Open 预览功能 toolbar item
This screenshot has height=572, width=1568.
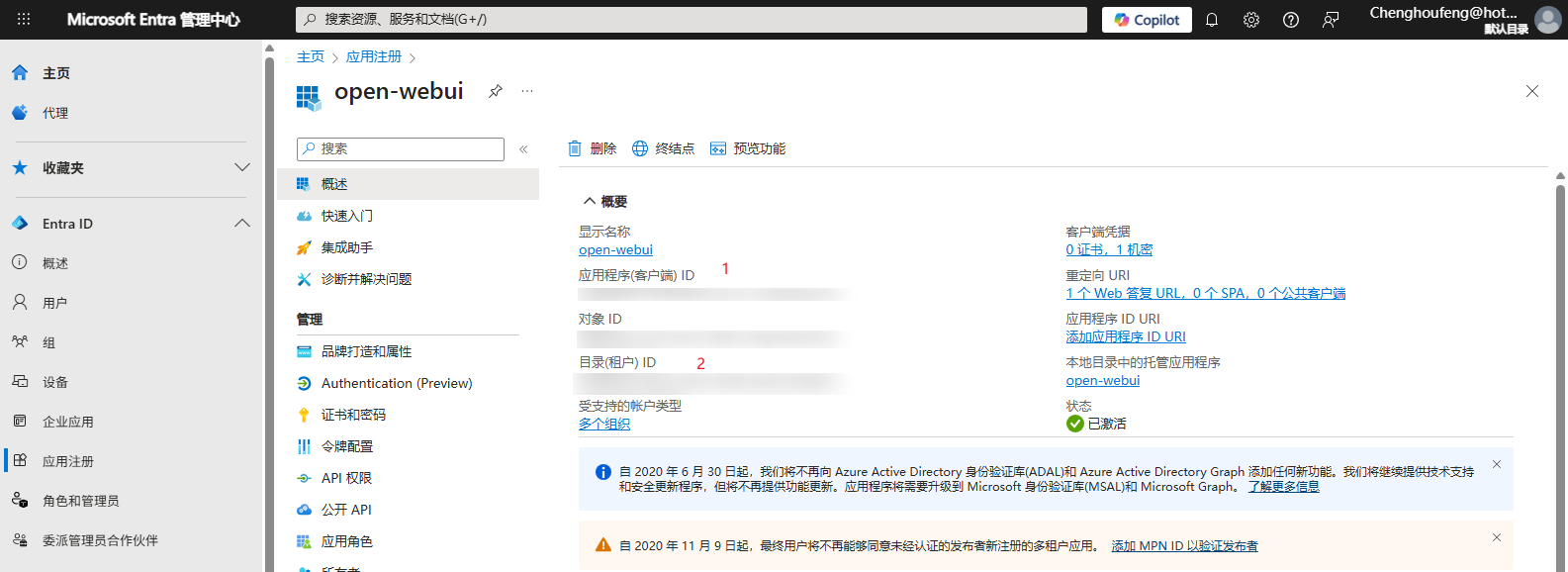(748, 148)
